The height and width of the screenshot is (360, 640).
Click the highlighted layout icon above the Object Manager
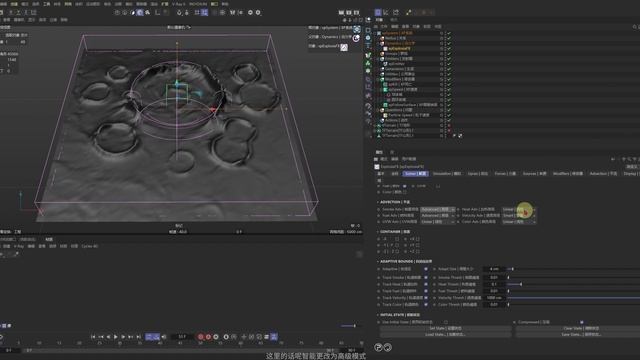378,13
